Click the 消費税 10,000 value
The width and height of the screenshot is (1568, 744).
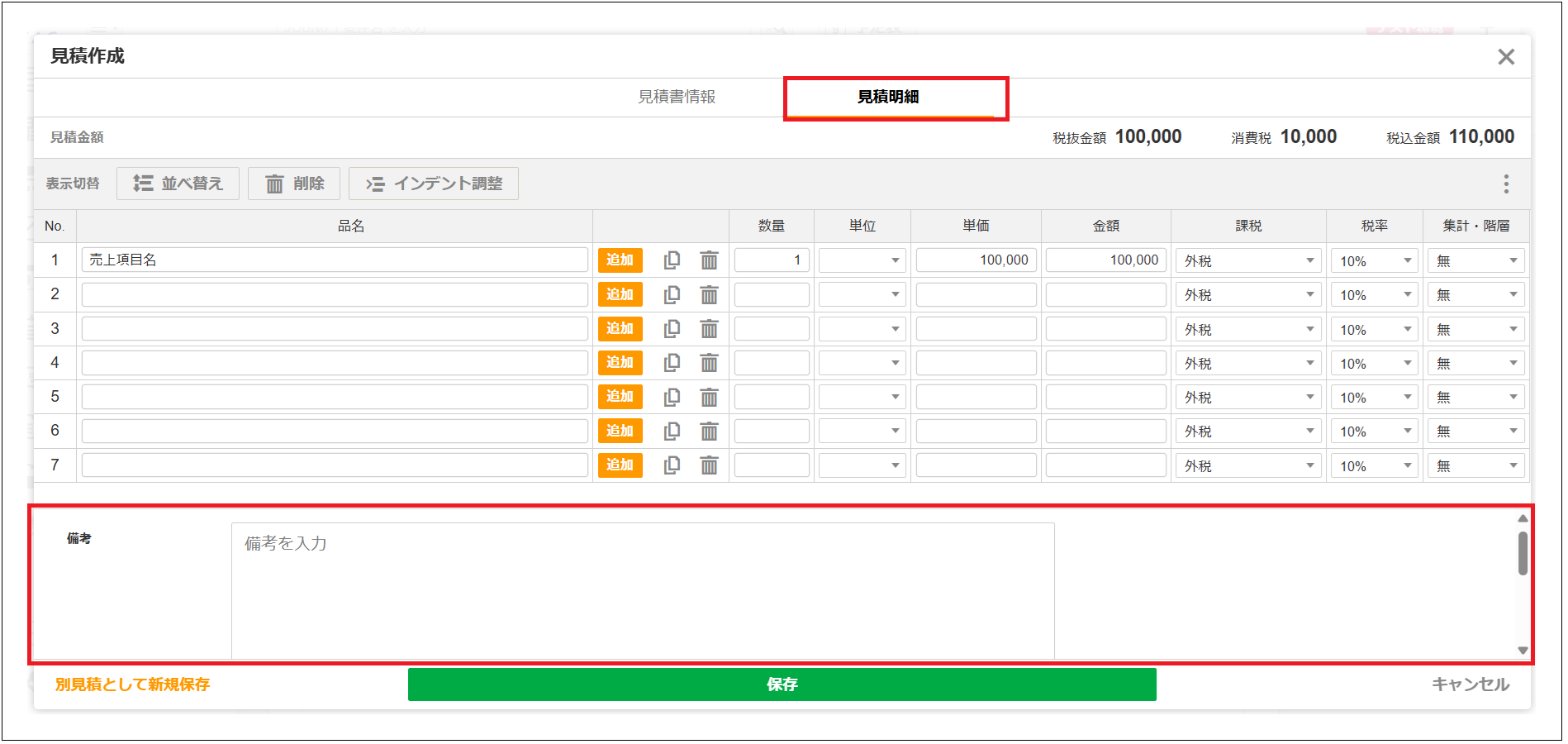[x=1309, y=137]
